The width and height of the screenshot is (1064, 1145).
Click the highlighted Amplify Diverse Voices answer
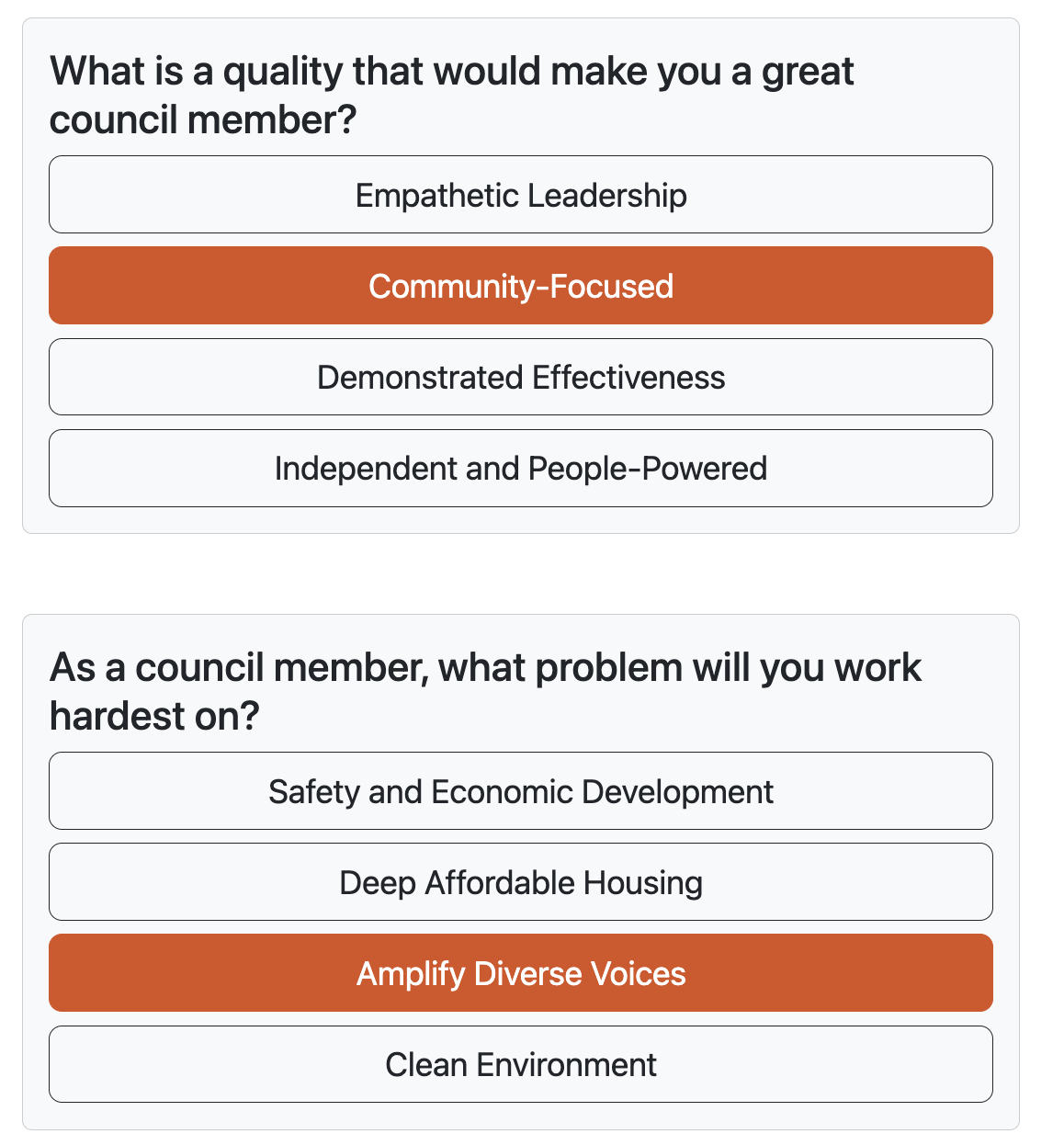click(521, 972)
